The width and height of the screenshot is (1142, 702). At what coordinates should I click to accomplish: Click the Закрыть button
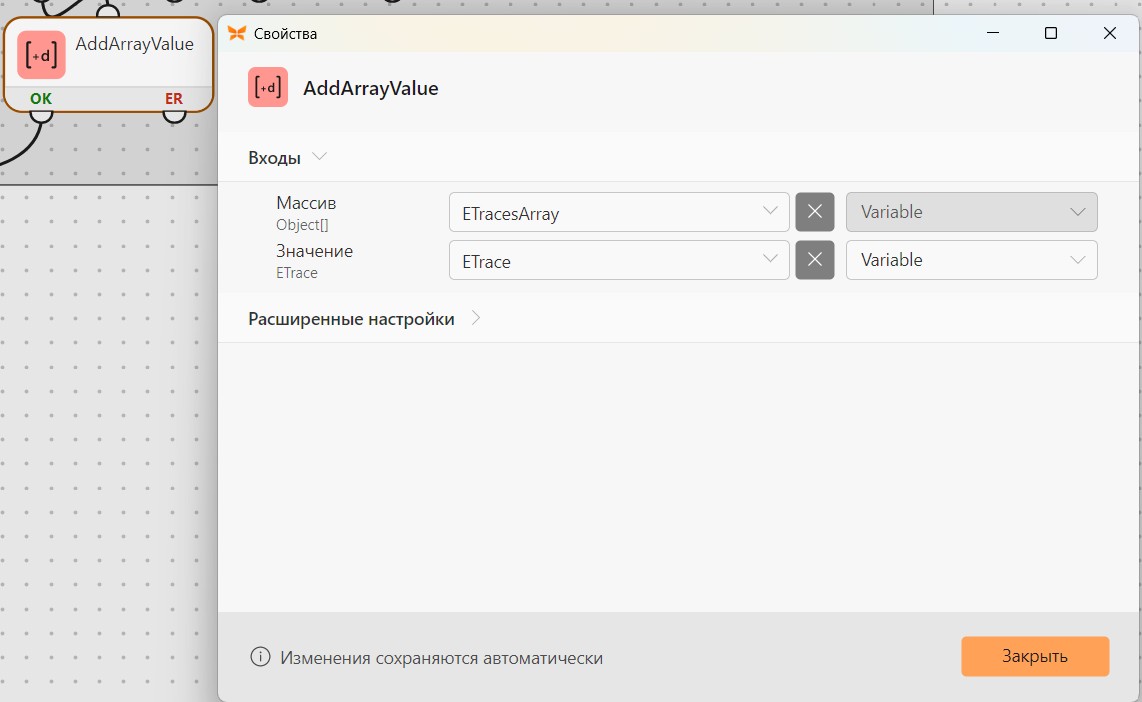1035,656
